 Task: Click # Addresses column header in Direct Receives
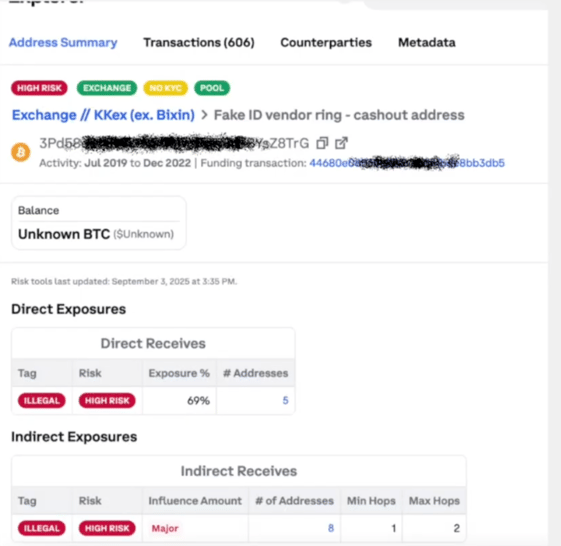pos(255,373)
